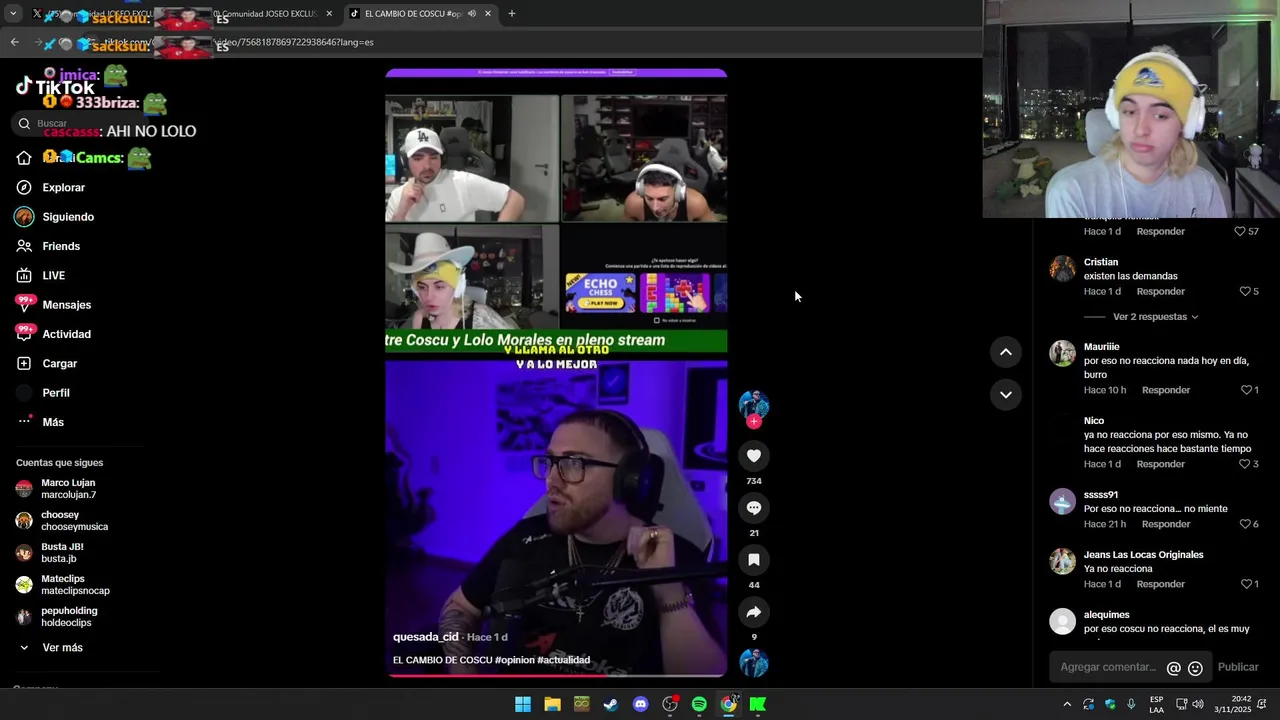This screenshot has width=1280, height=720.
Task: Show hidden system tray icons
Action: pos(1067,704)
